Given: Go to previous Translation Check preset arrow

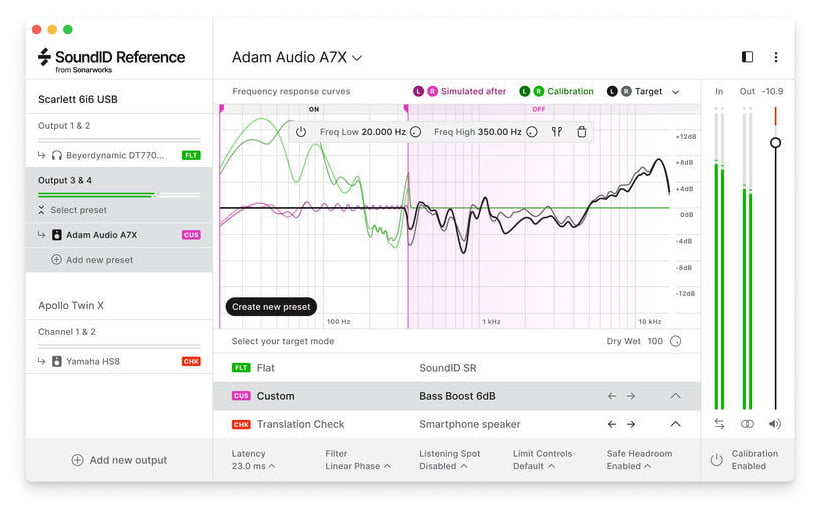Looking at the screenshot, I should (x=612, y=424).
